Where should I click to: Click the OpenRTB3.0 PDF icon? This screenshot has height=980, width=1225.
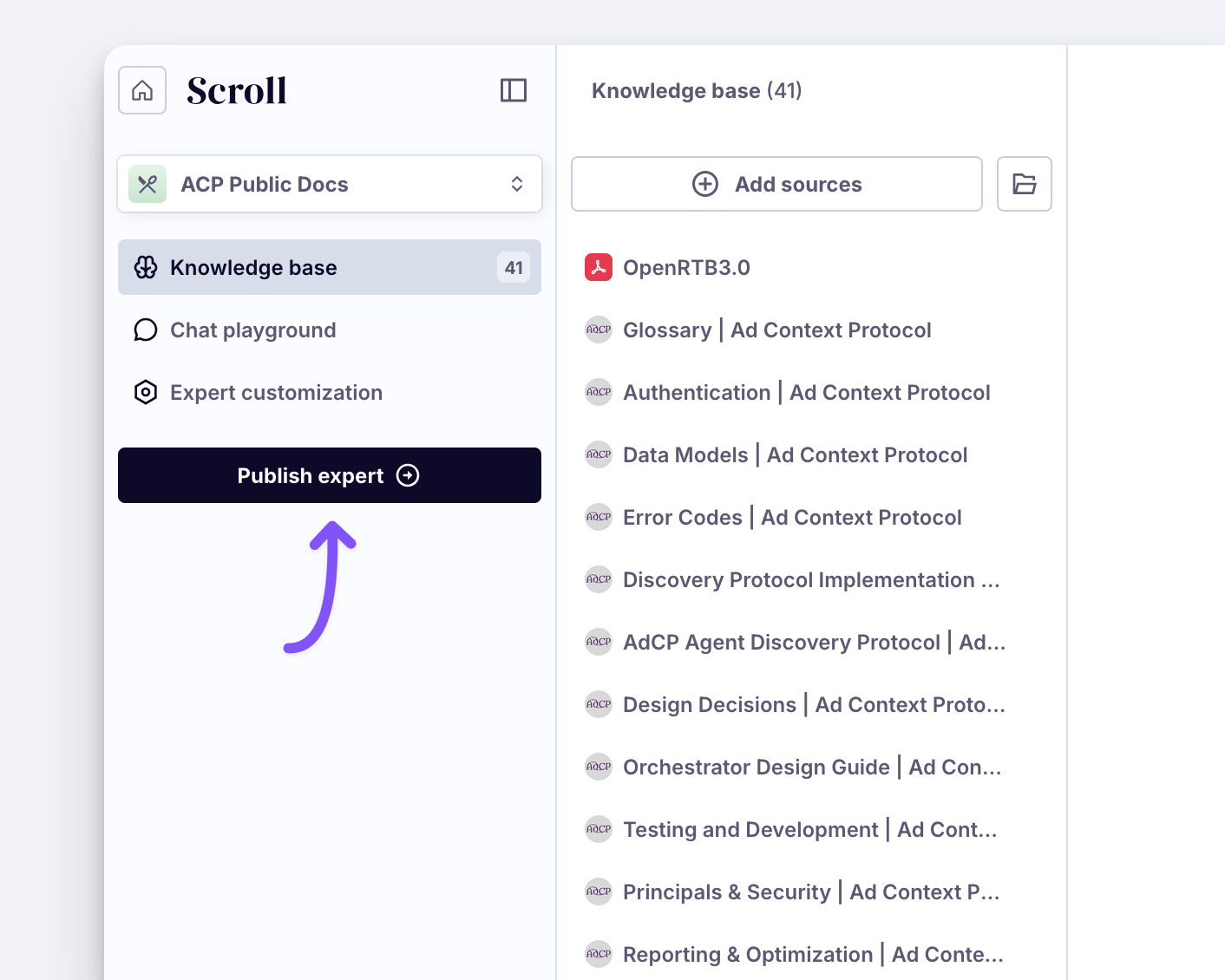[599, 267]
